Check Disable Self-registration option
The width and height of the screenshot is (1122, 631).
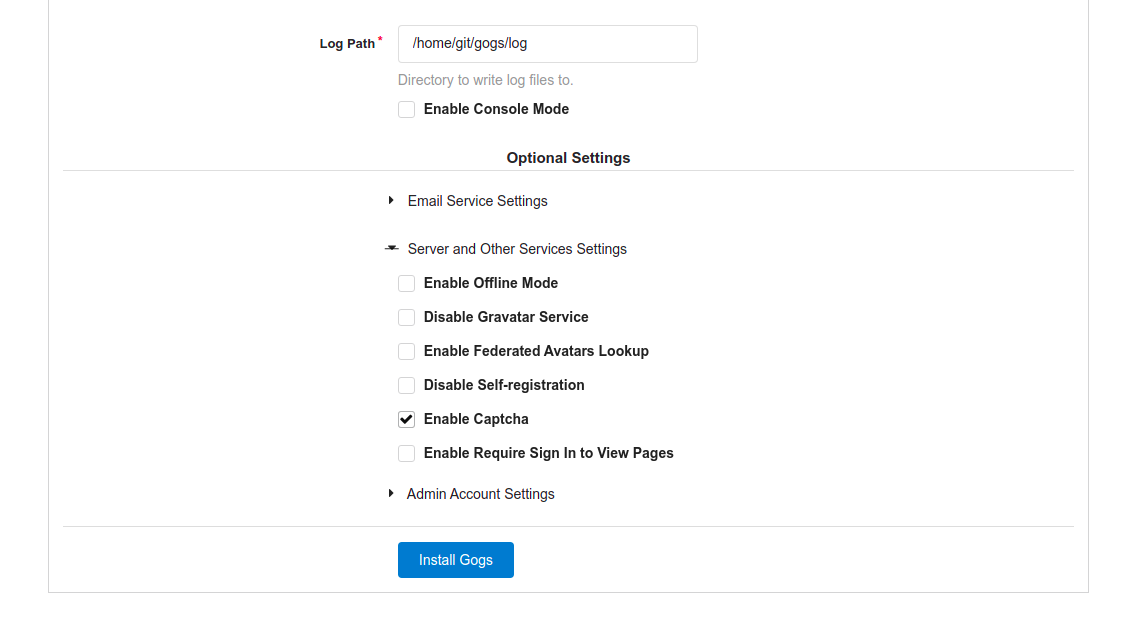click(x=406, y=385)
